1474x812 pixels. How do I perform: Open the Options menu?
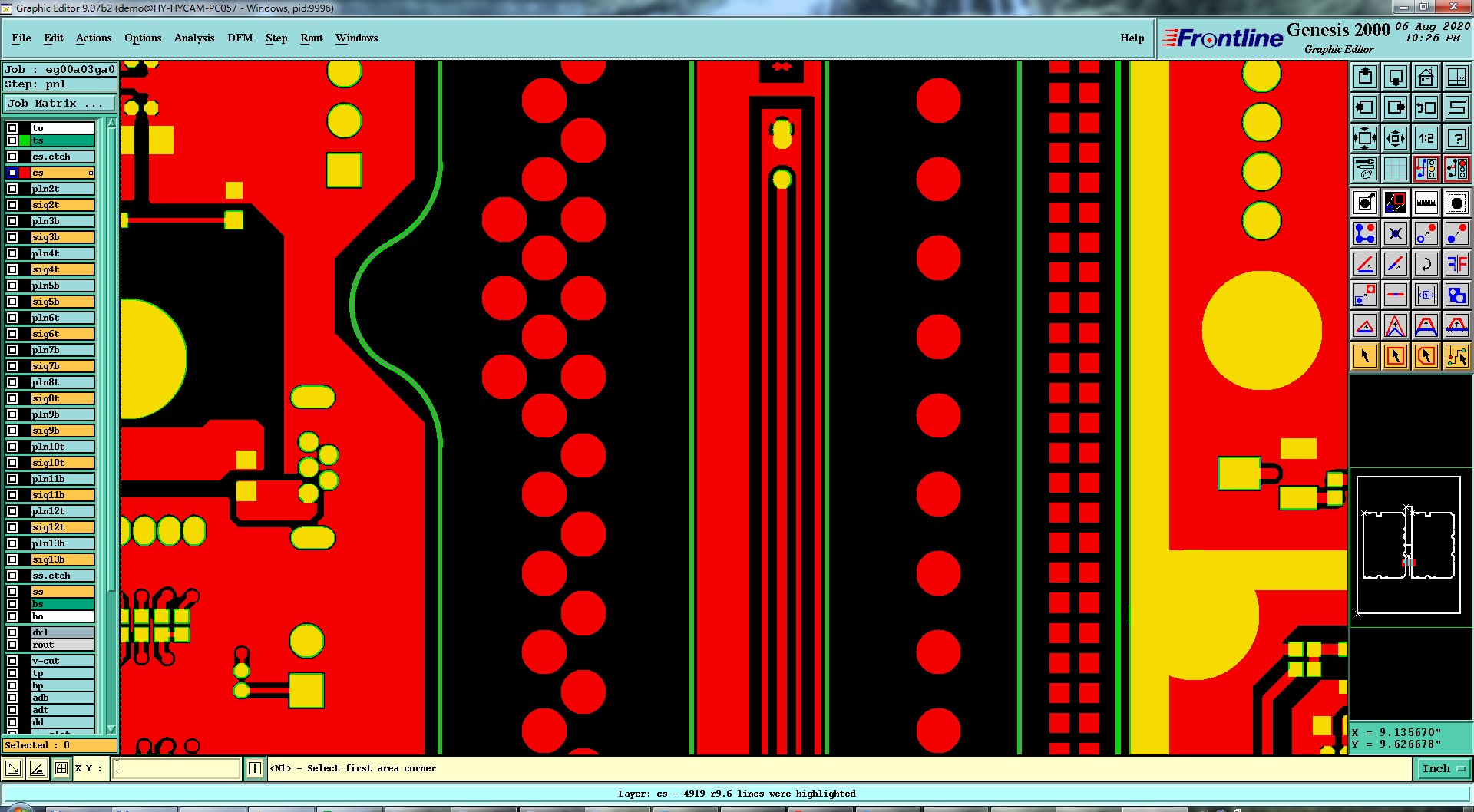click(143, 38)
